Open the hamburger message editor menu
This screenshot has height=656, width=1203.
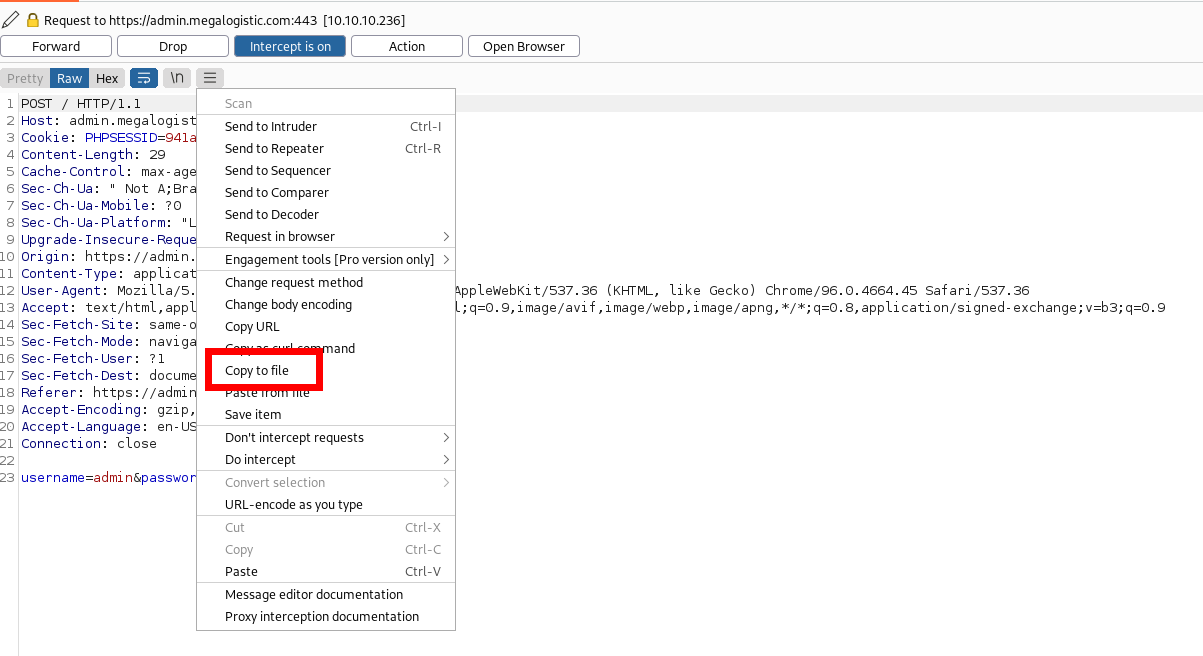point(210,78)
